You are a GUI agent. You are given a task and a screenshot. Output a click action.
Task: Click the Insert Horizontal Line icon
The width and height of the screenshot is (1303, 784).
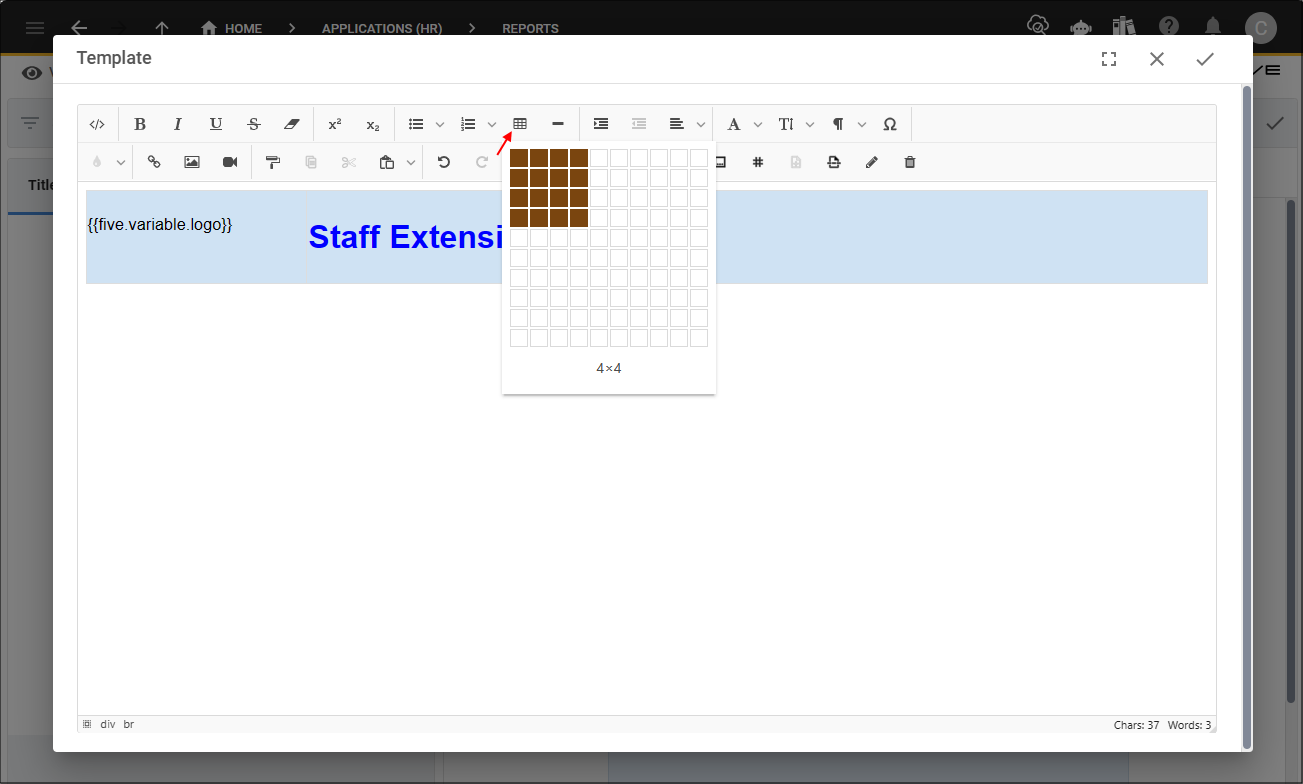click(x=557, y=123)
